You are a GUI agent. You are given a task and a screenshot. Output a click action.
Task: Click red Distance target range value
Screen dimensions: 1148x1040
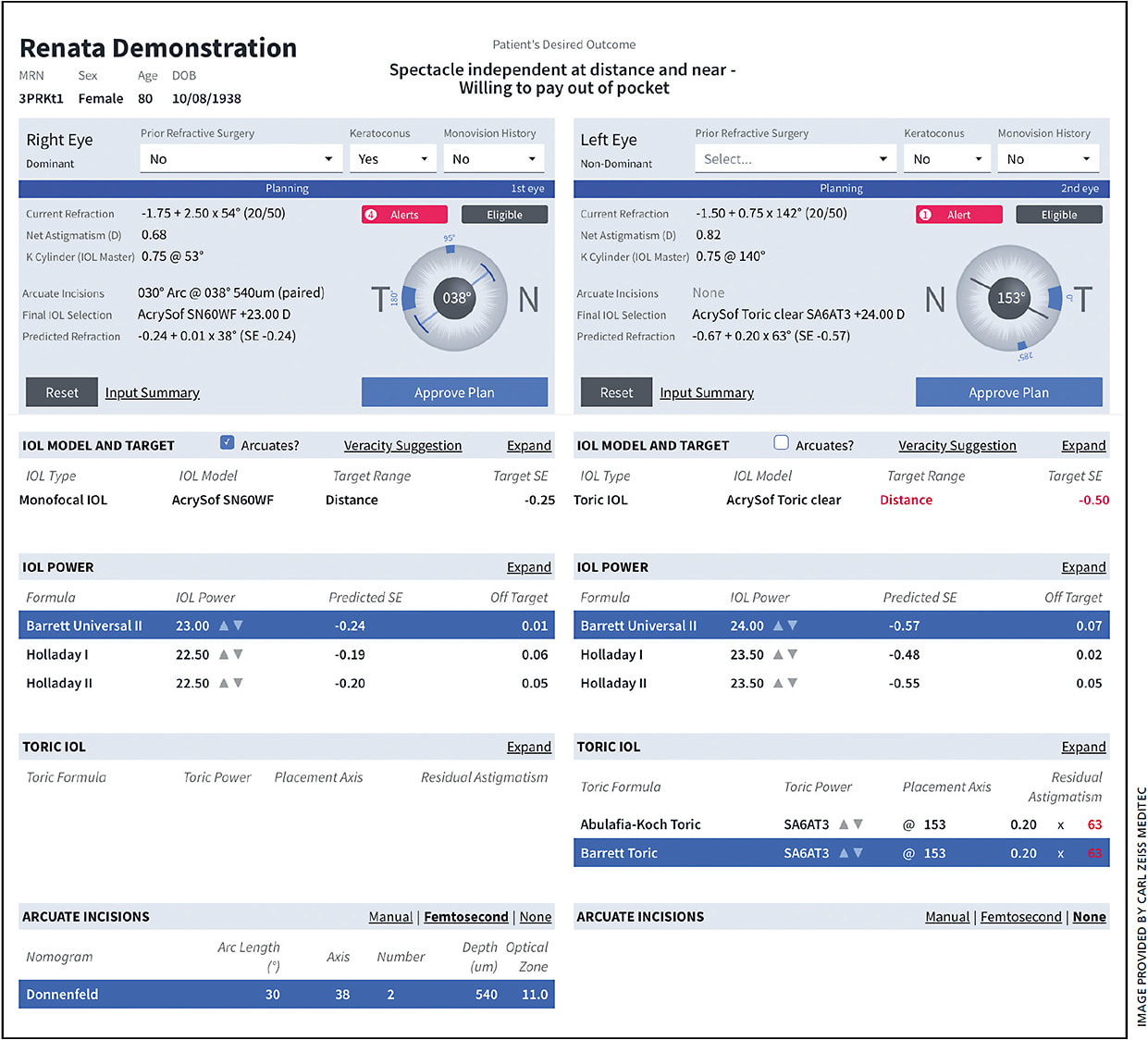[907, 500]
